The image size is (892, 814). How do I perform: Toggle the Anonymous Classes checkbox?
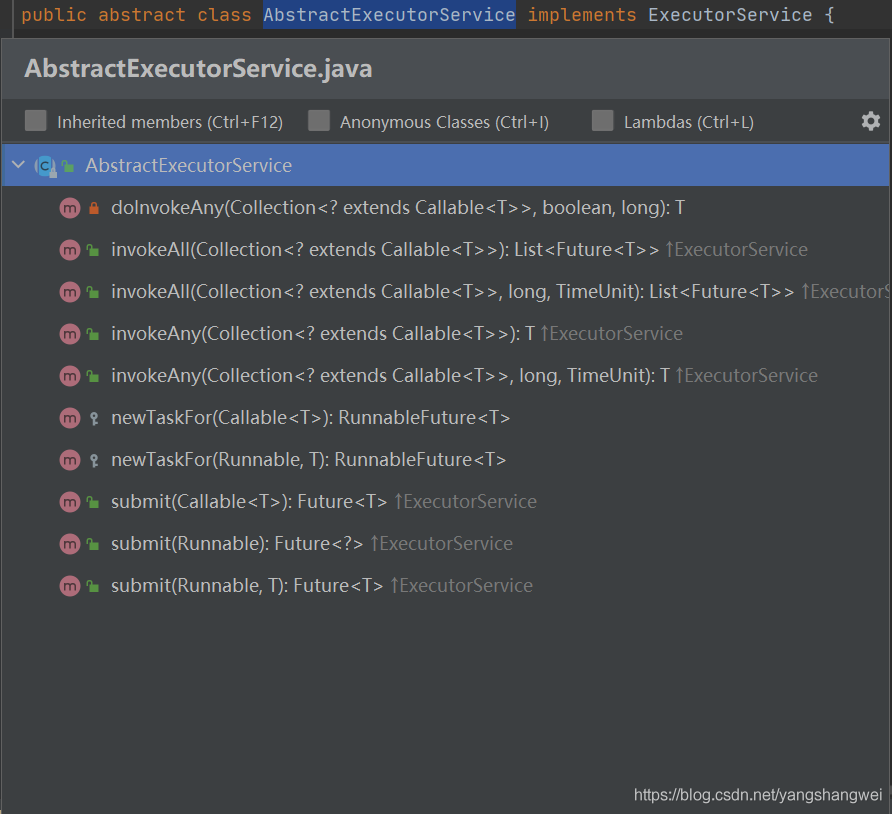coord(319,121)
